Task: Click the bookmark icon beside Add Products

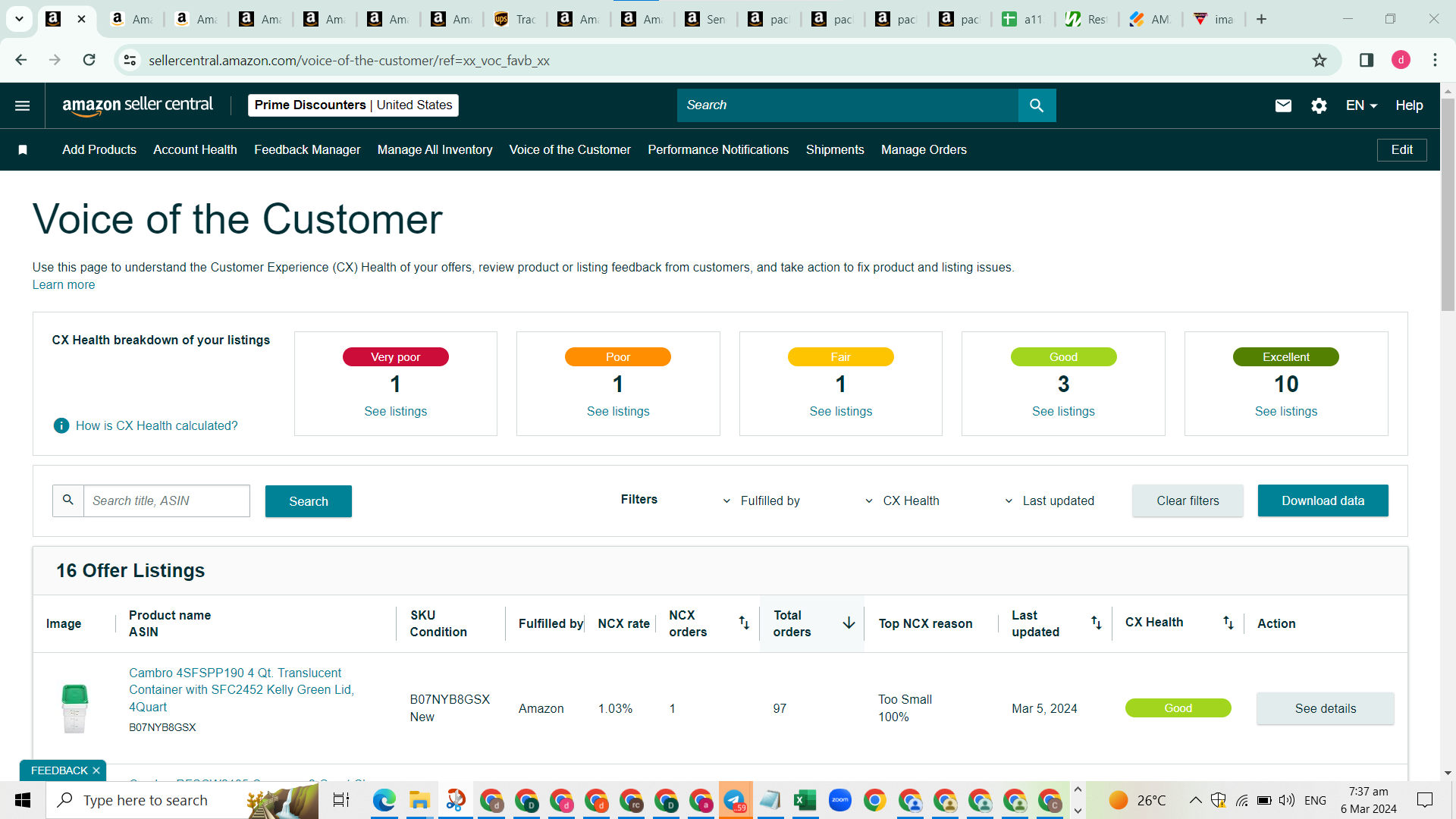Action: (23, 150)
